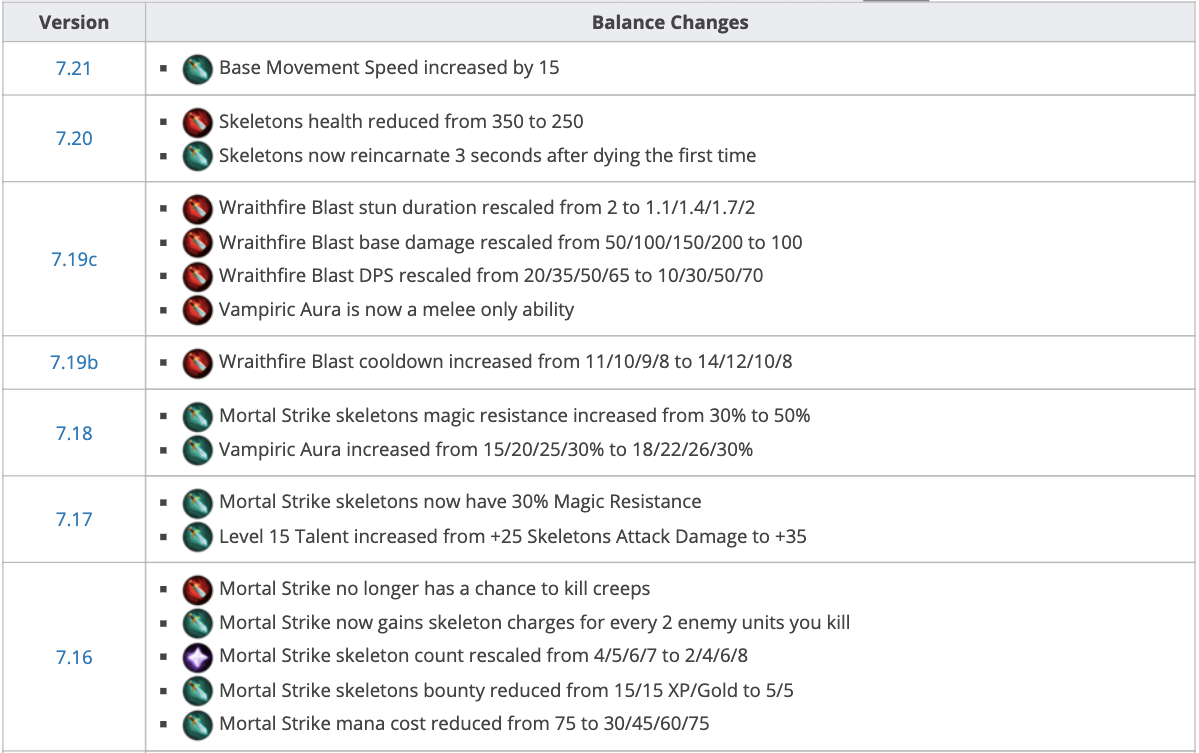
Task: Open the 7.20 version link
Action: pos(73,139)
